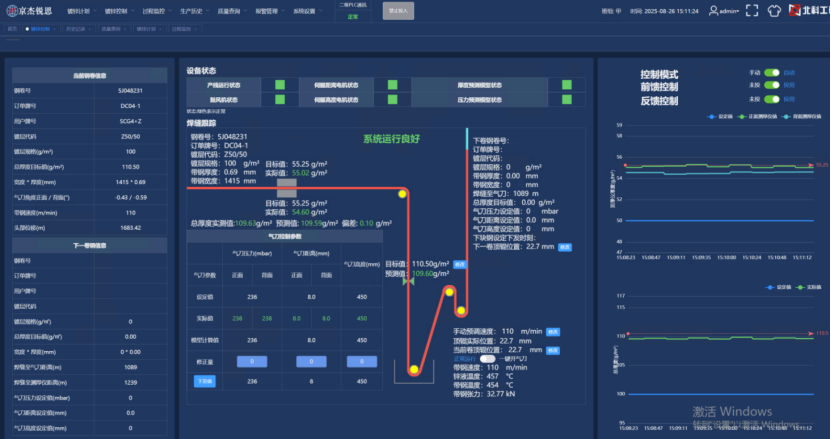The image size is (831, 439).
Task: Toggle the feedback control switch
Action: 772,99
